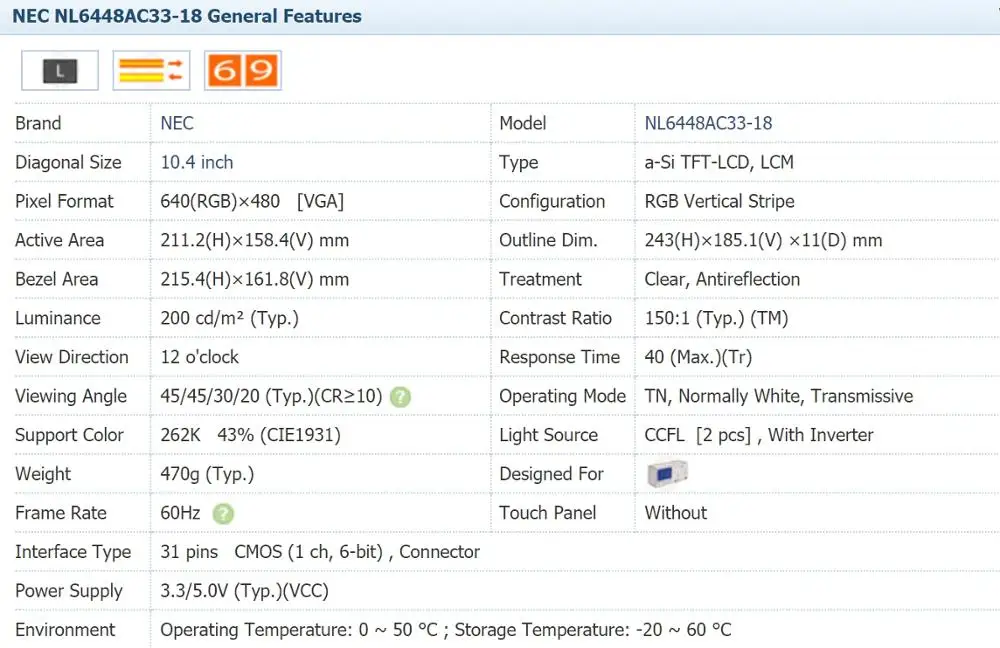Click the 'Contrast Ratio' label

point(555,318)
